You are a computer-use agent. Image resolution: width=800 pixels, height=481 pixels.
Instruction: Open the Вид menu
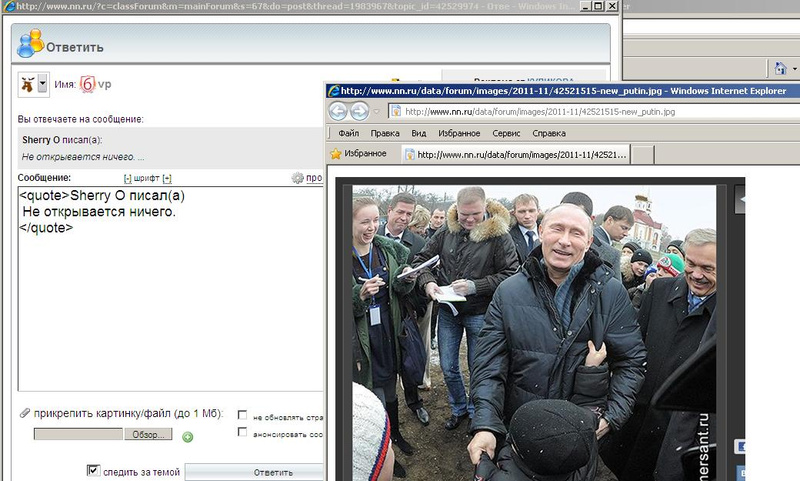click(x=418, y=133)
